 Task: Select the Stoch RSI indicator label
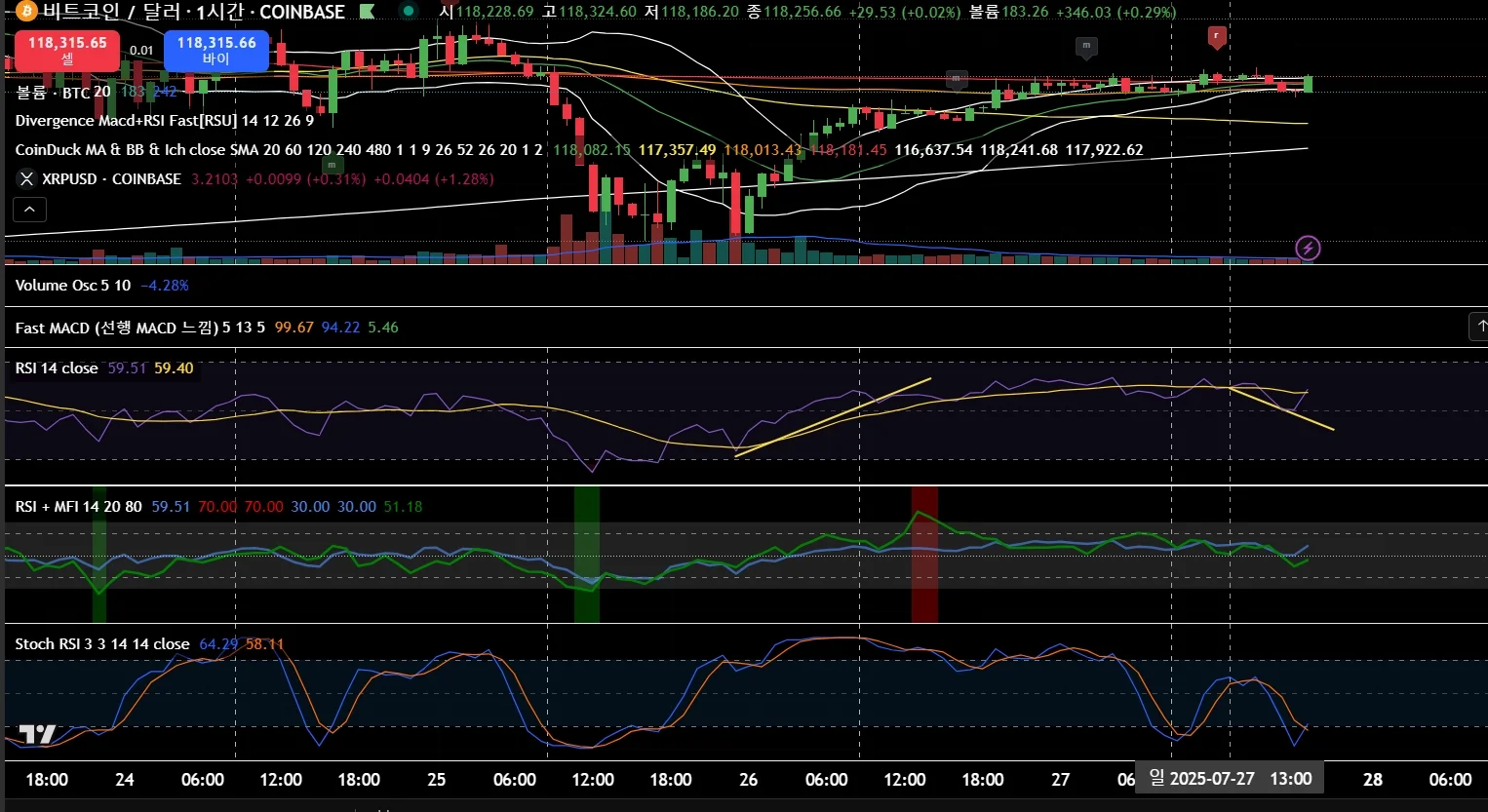click(x=102, y=643)
